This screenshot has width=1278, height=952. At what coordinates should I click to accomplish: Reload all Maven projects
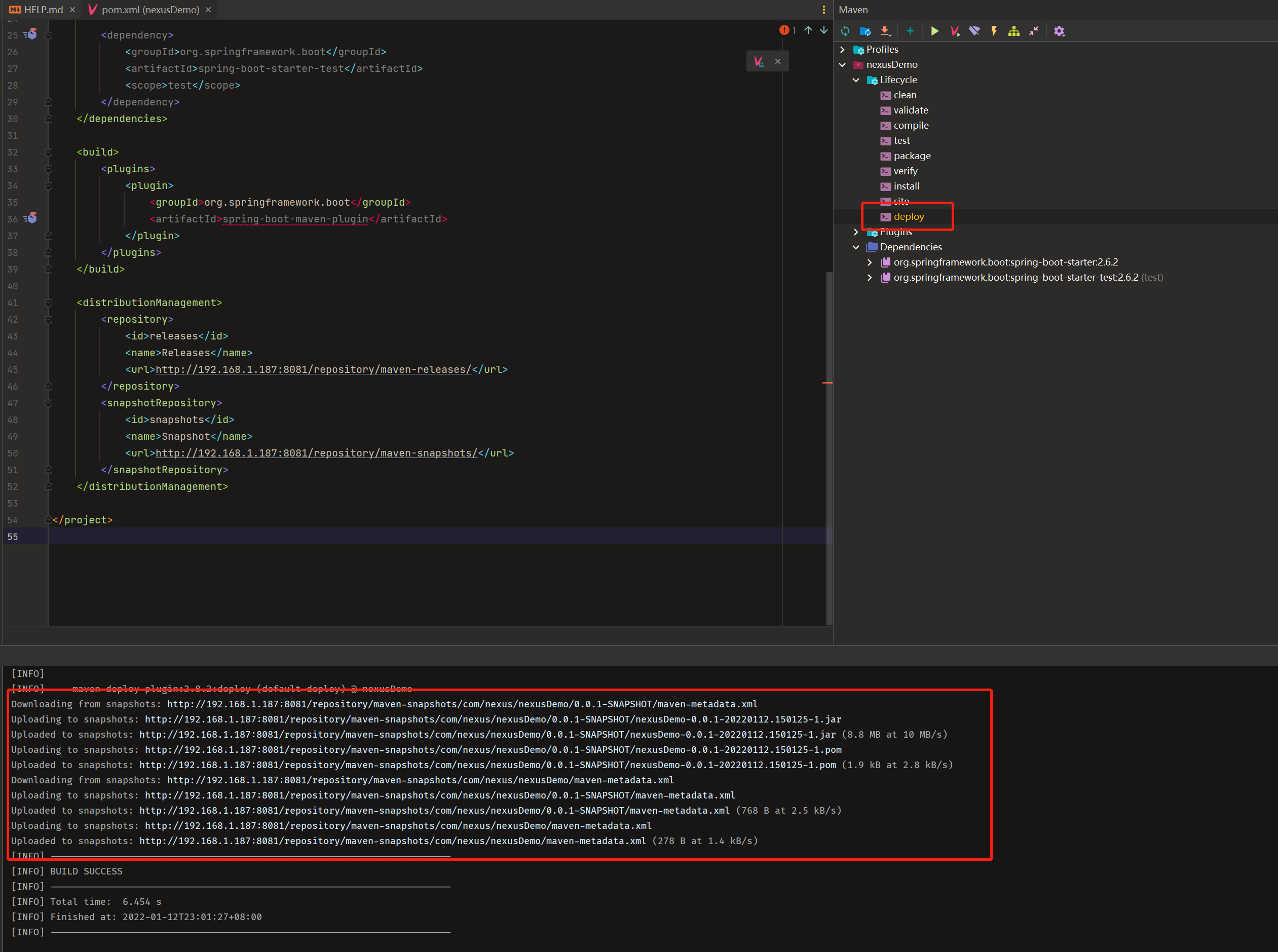[x=845, y=31]
